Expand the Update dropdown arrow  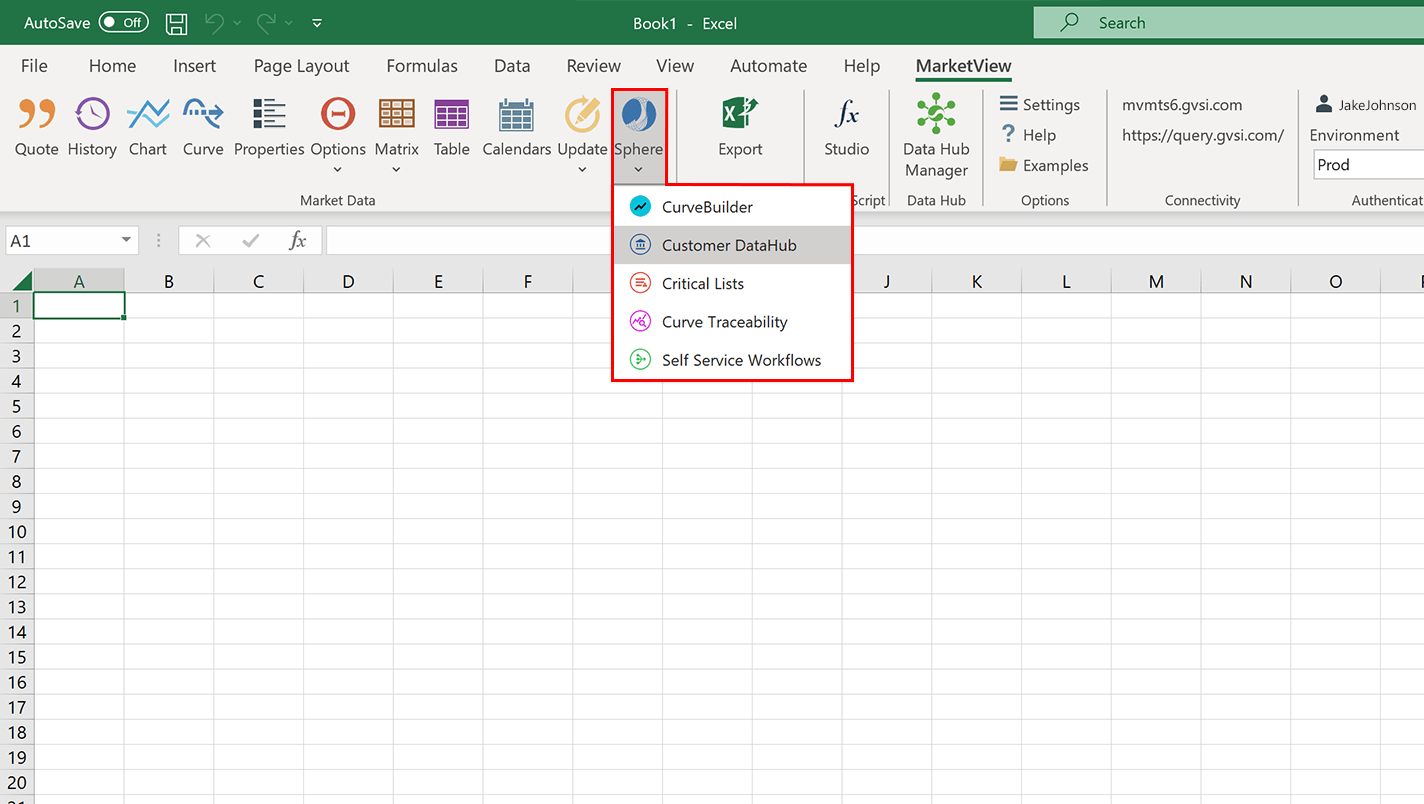[x=582, y=170]
